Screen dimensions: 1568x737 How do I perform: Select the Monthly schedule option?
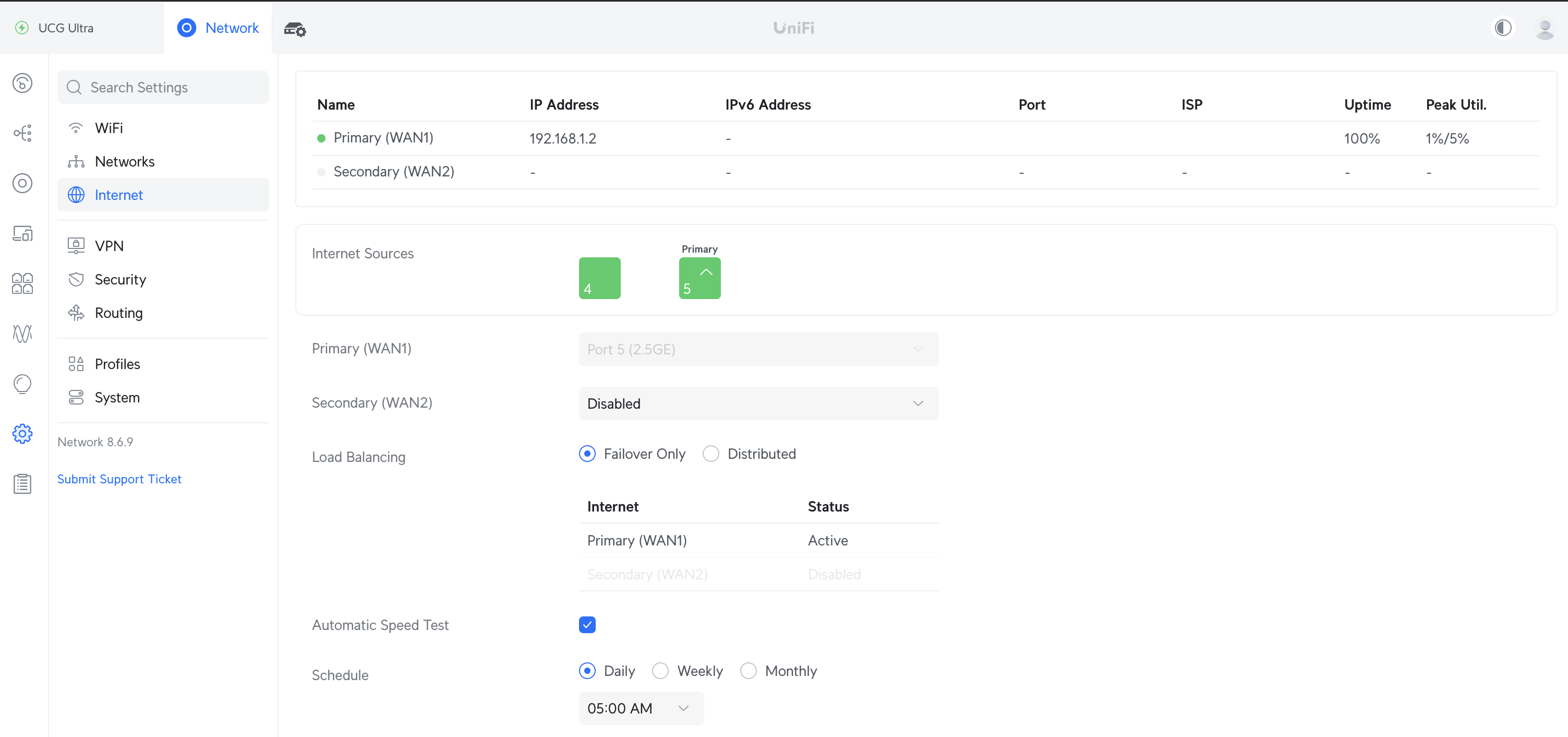pyautogui.click(x=748, y=671)
